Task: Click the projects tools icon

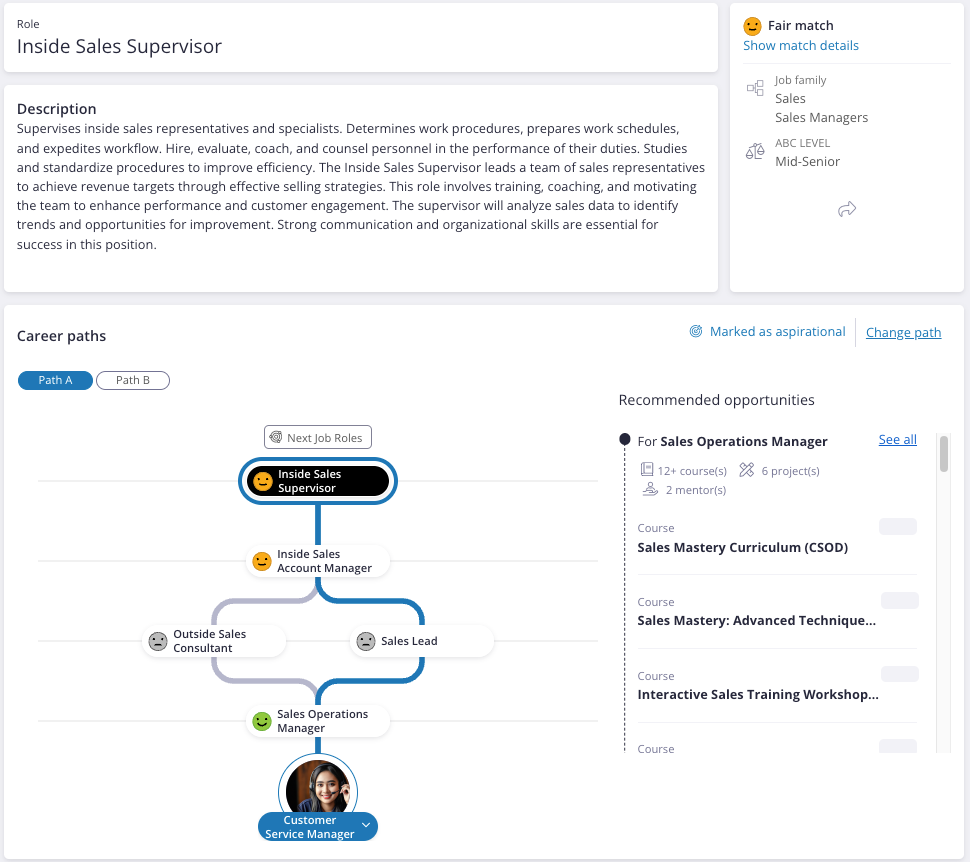Action: 747,470
